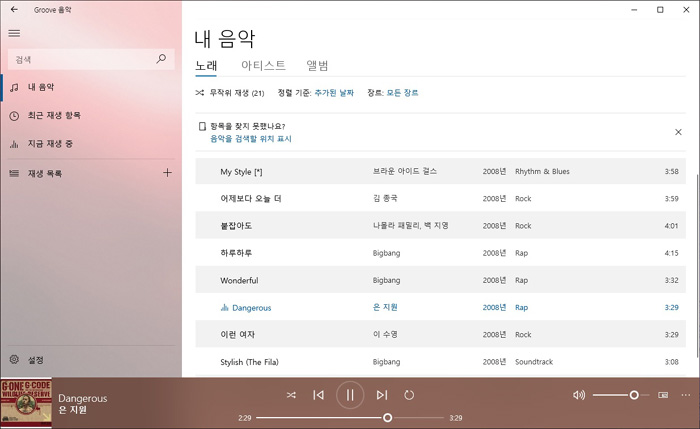The width and height of the screenshot is (700, 429).
Task: Minimize the Groove window
Action: 634,9
